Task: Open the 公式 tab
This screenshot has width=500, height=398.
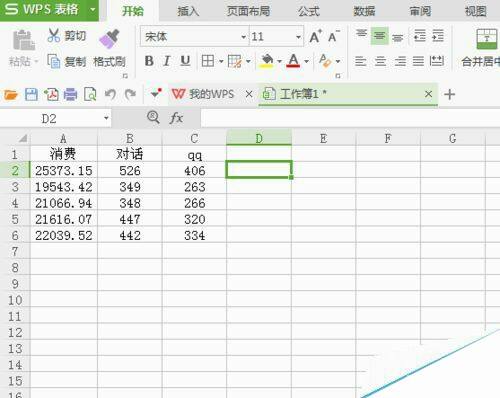Action: tap(309, 11)
